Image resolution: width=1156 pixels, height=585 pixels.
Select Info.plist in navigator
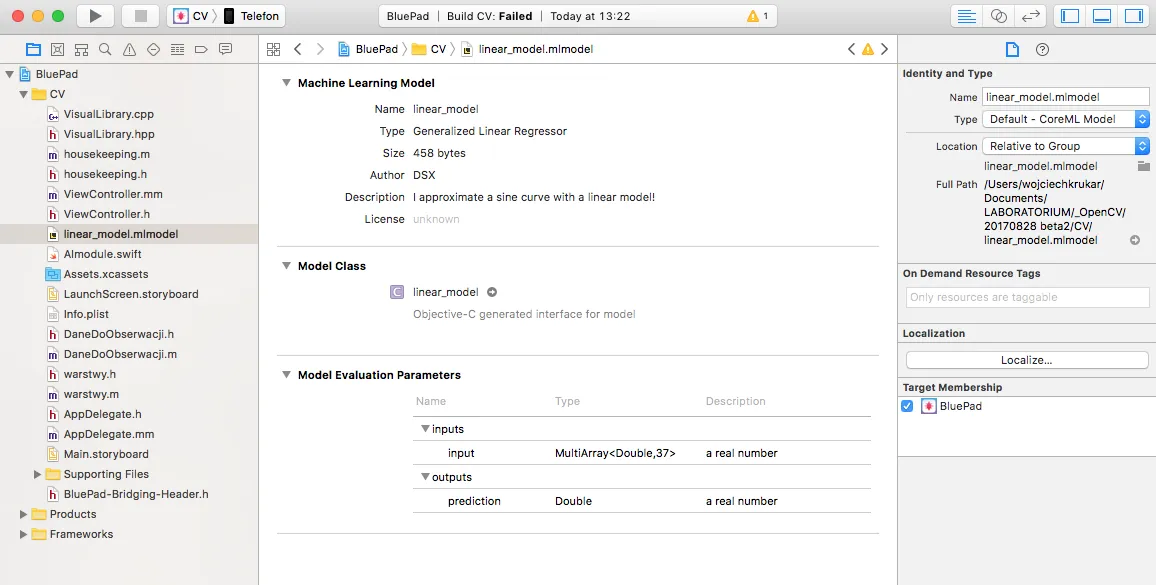pyautogui.click(x=86, y=314)
